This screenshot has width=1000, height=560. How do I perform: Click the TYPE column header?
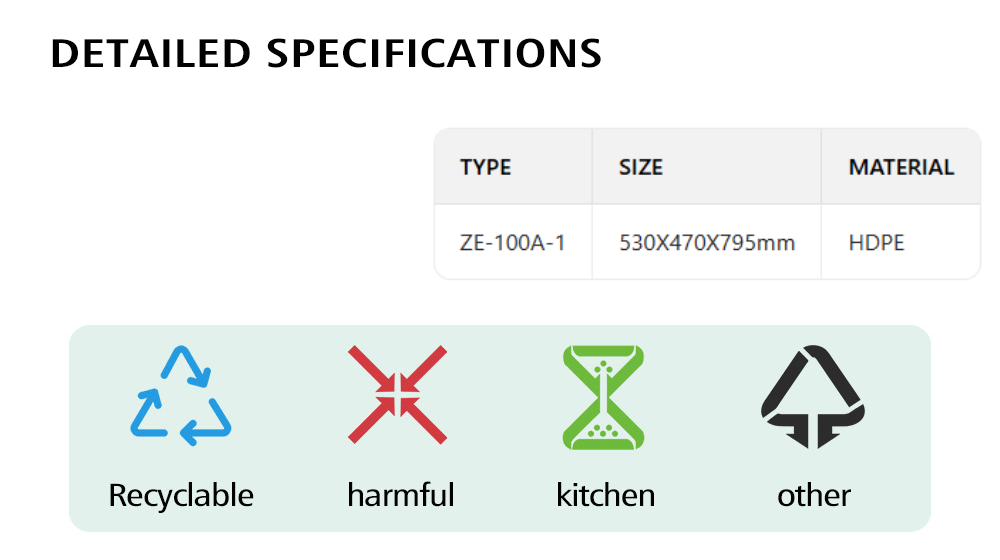click(486, 167)
